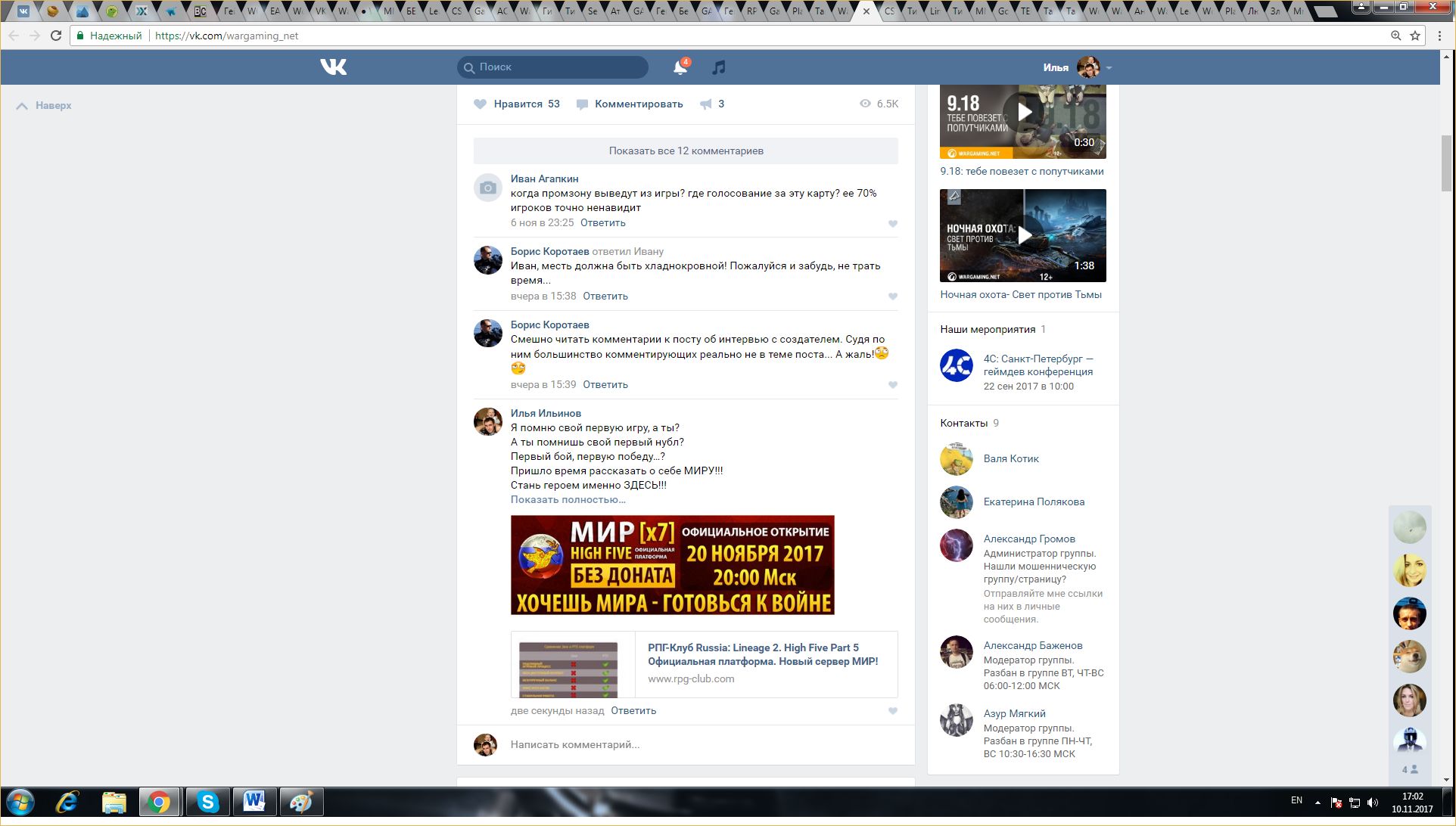Open Windows Start menu

click(20, 803)
